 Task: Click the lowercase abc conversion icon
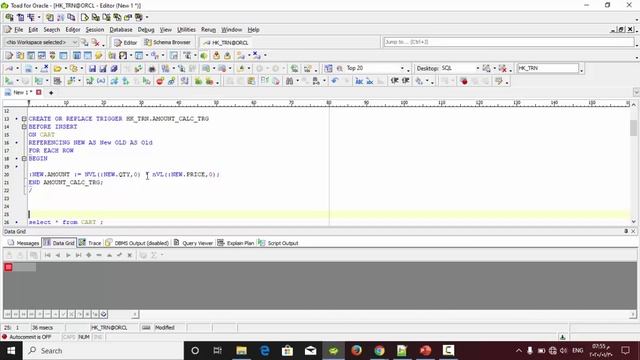(370, 81)
